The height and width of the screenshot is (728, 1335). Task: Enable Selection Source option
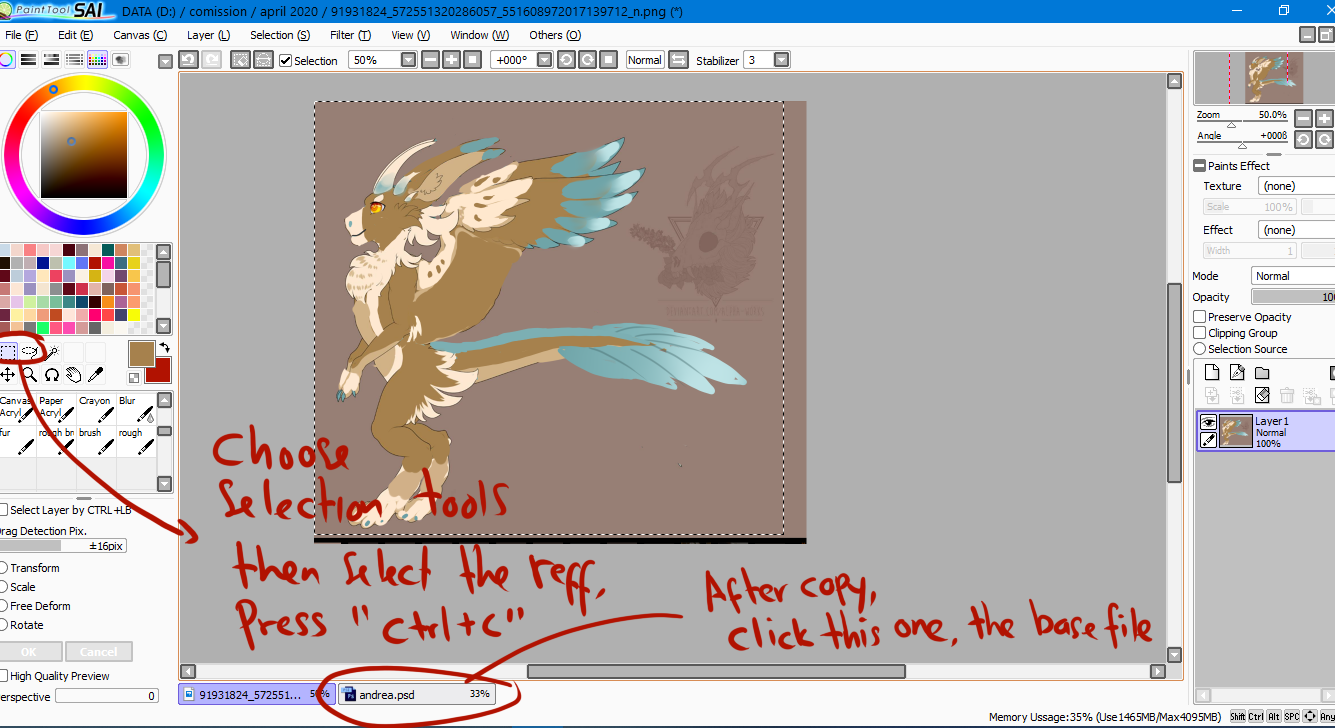point(1200,349)
